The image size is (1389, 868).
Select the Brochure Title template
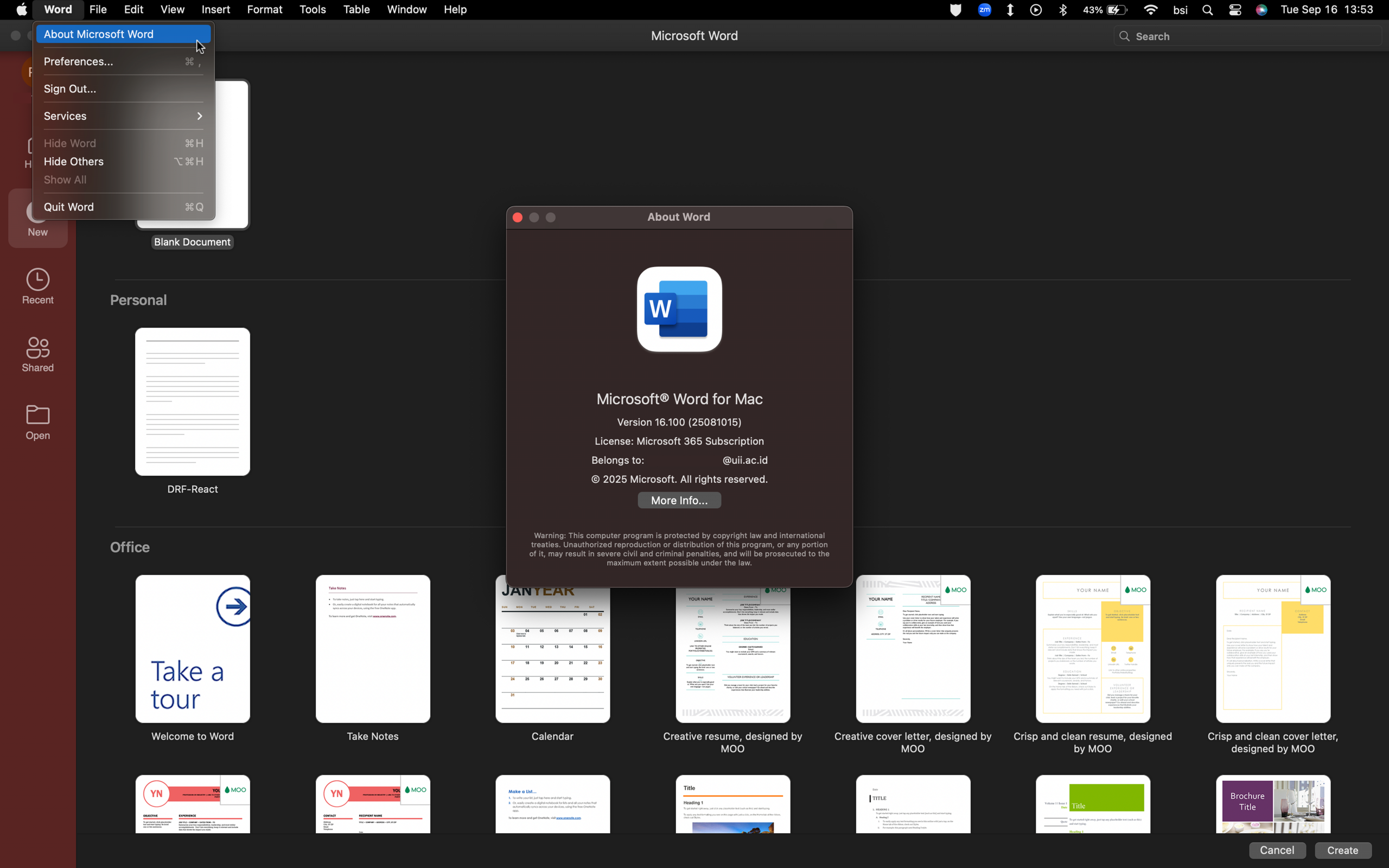click(x=1273, y=803)
